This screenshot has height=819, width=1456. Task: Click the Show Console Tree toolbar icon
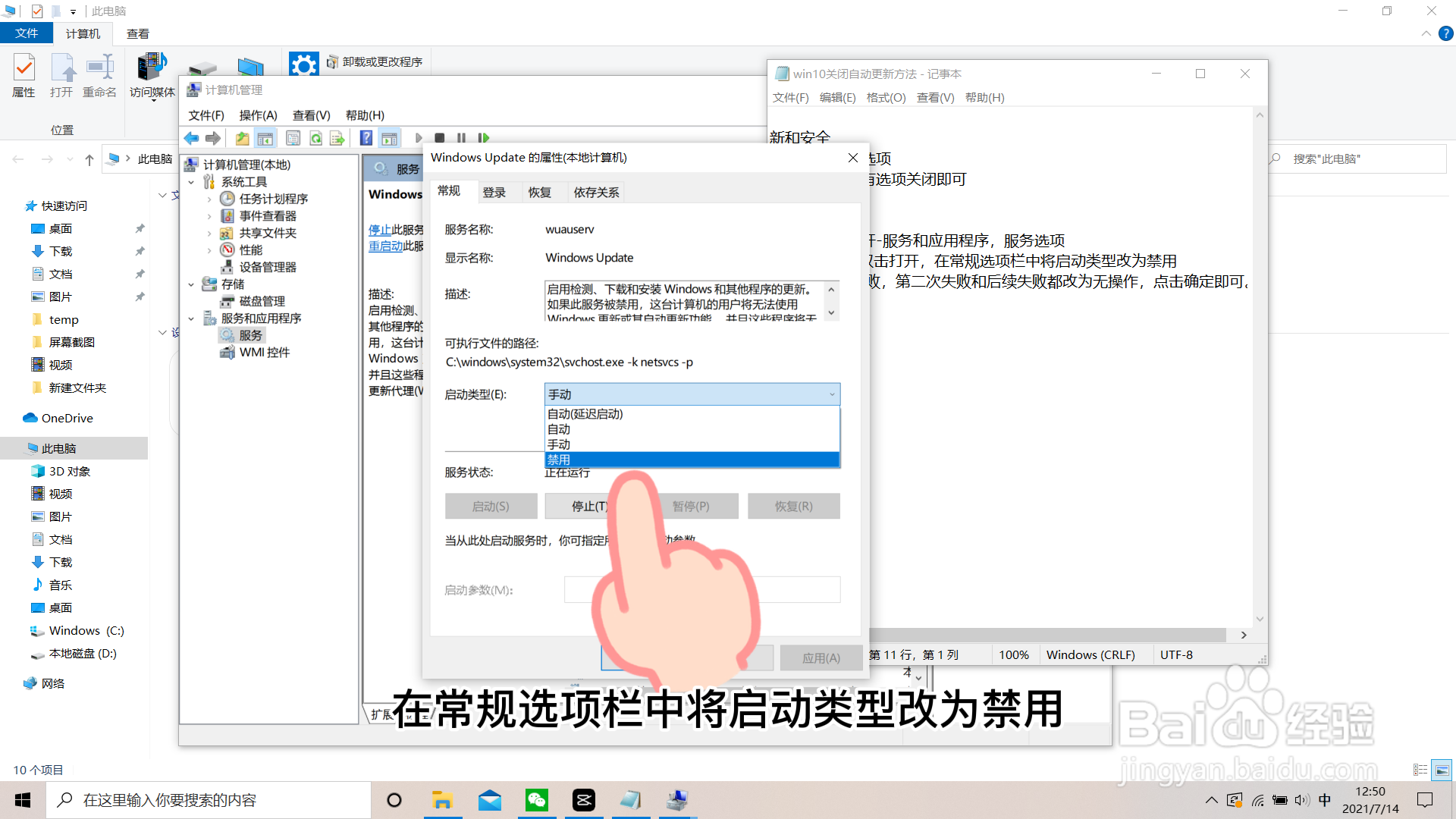pos(265,137)
